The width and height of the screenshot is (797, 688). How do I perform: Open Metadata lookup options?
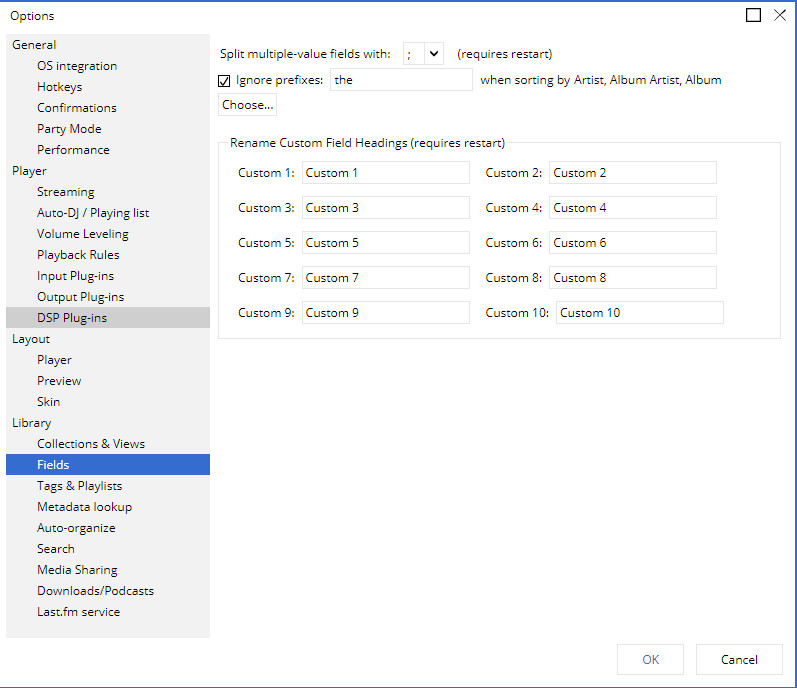(x=84, y=507)
